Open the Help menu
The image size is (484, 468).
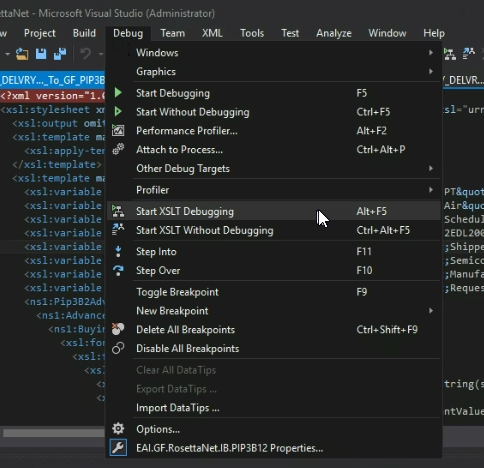point(434,33)
